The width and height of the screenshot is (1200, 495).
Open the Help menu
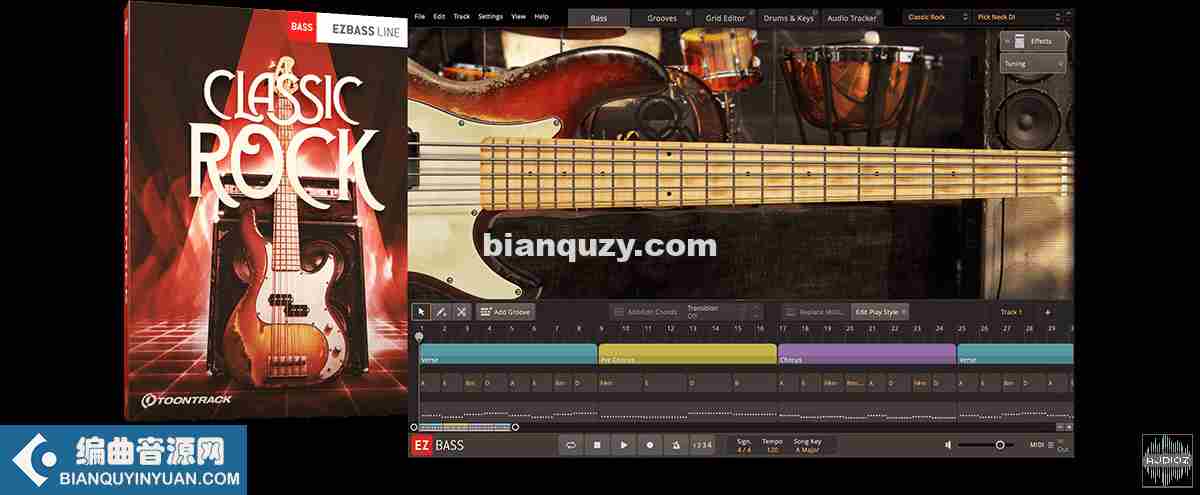[541, 17]
